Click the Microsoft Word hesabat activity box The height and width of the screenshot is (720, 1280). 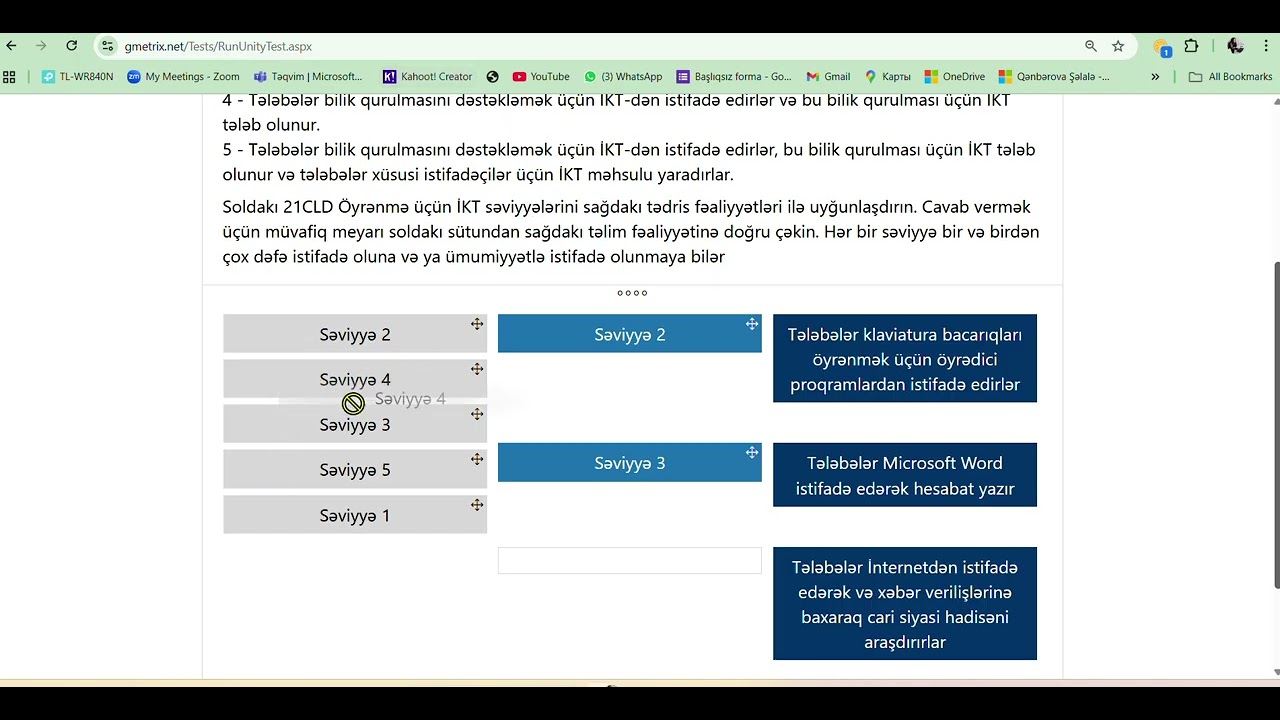(x=905, y=475)
